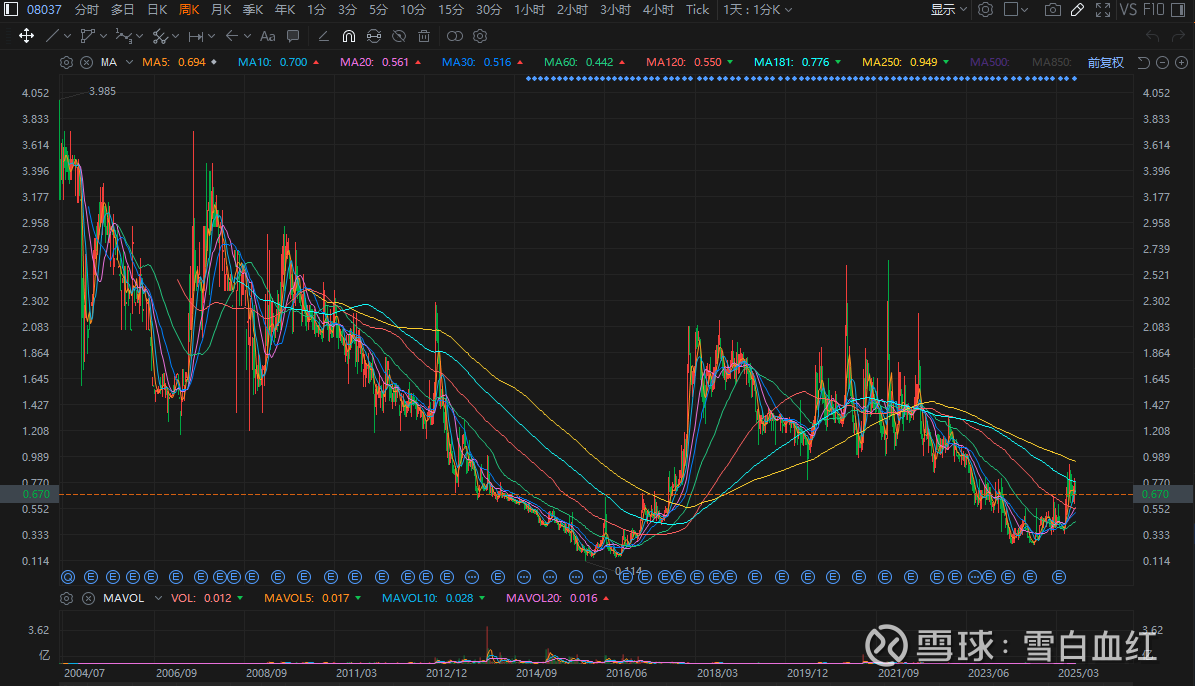Remove the MA indicator
The image size is (1195, 686).
pos(87,63)
